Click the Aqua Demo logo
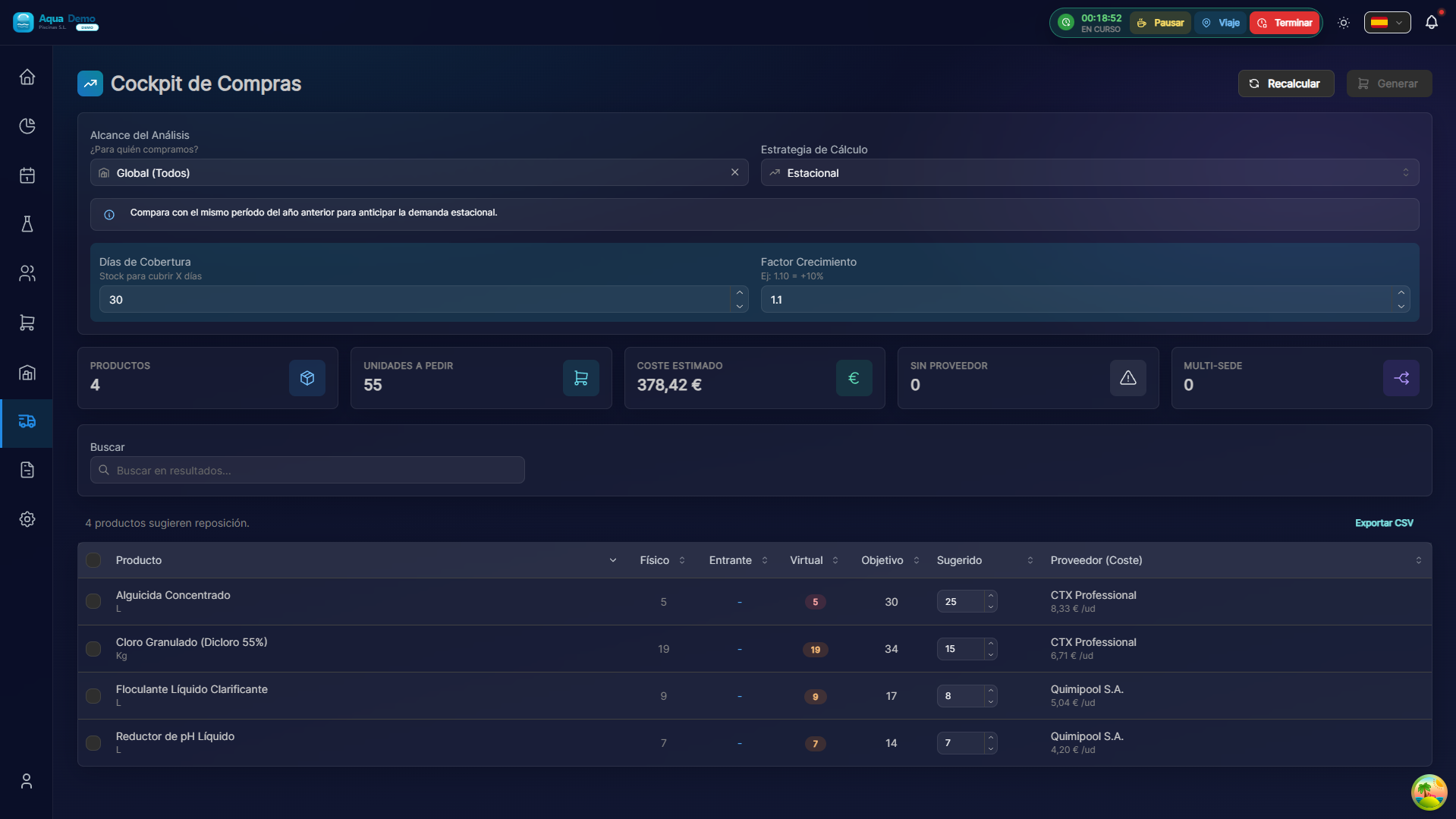Screen dimensions: 1456x819 point(55,22)
